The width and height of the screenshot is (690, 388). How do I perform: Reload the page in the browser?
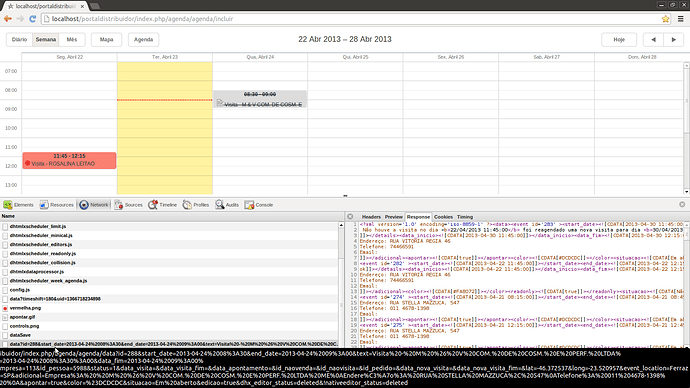(32, 19)
